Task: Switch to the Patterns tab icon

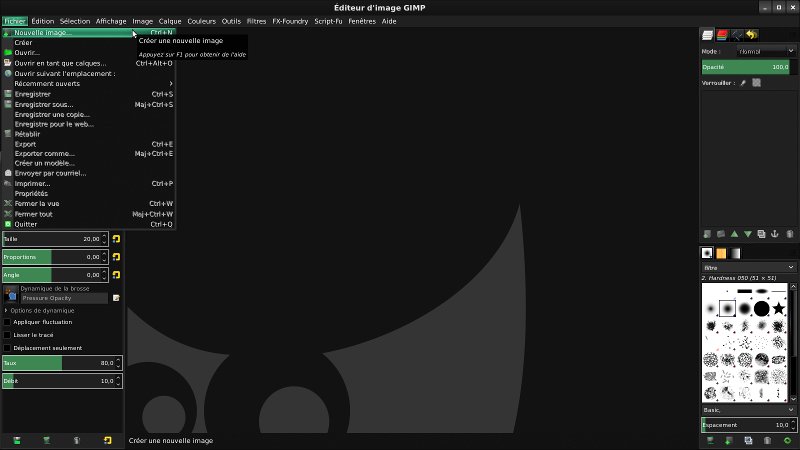Action: 721,253
